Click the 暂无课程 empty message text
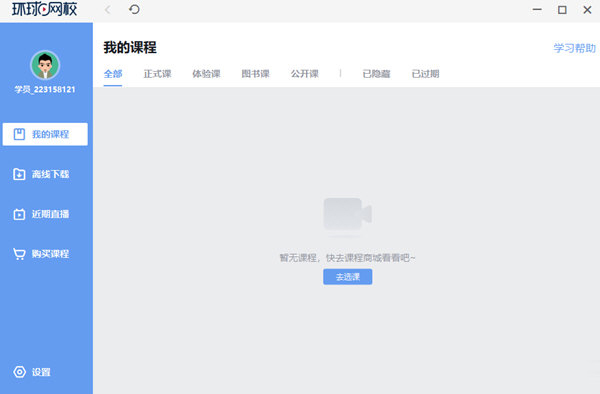Image resolution: width=600 pixels, height=394 pixels. pyautogui.click(x=347, y=258)
